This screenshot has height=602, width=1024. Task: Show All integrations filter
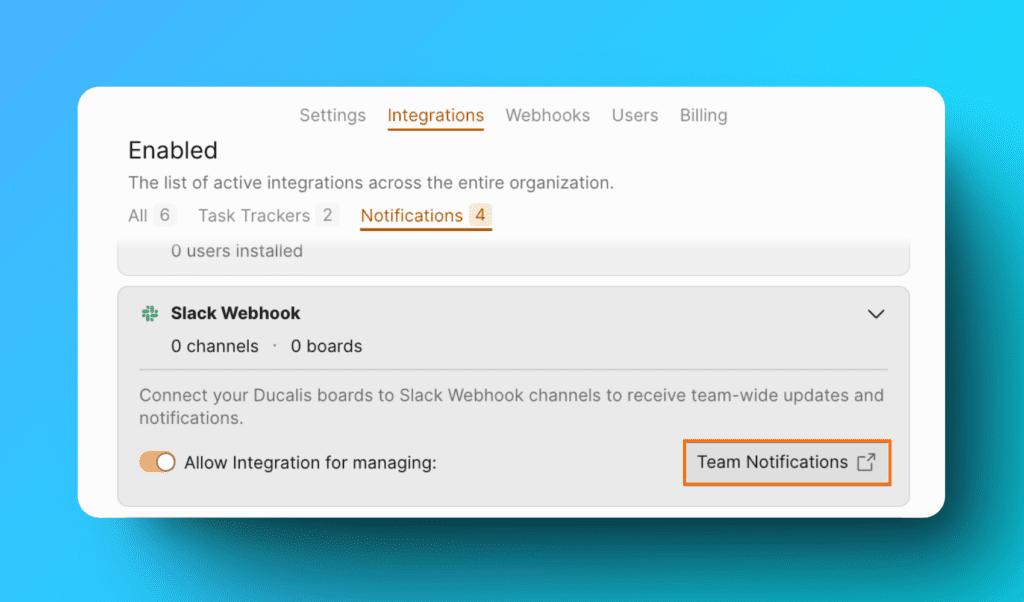pos(151,216)
